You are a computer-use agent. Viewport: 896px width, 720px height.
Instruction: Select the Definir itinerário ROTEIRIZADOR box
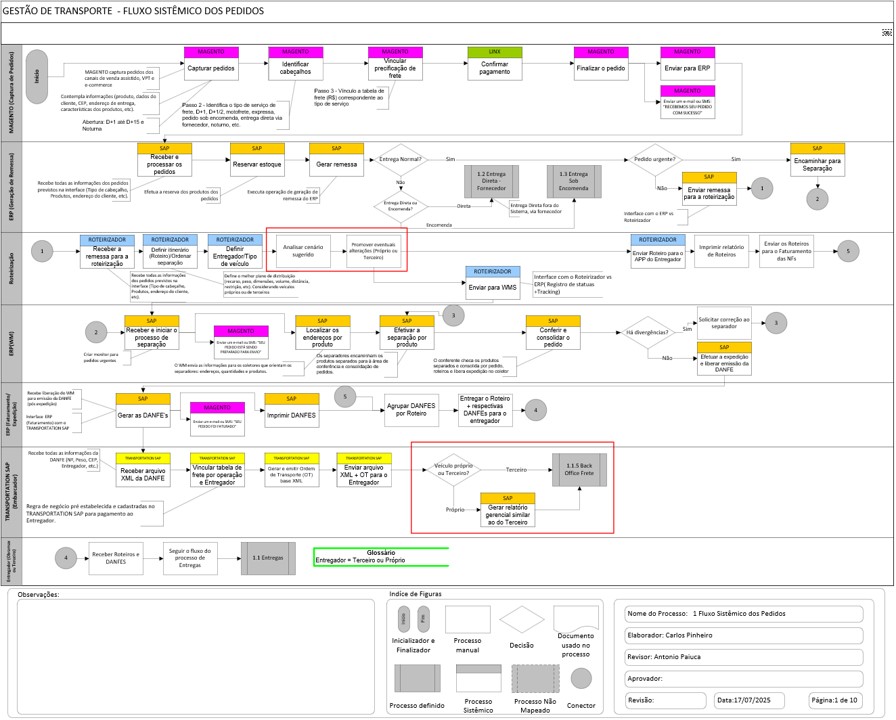coord(170,251)
